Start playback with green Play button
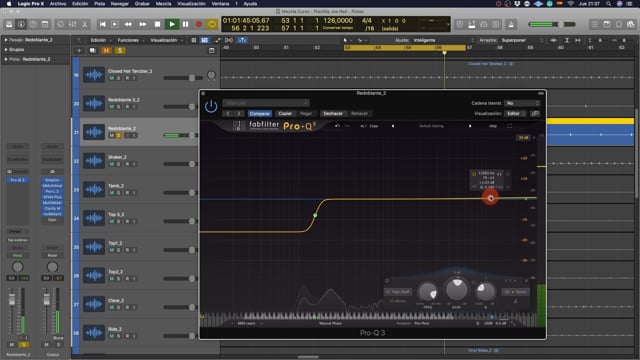Viewport: 640px width, 360px height. (x=172, y=24)
